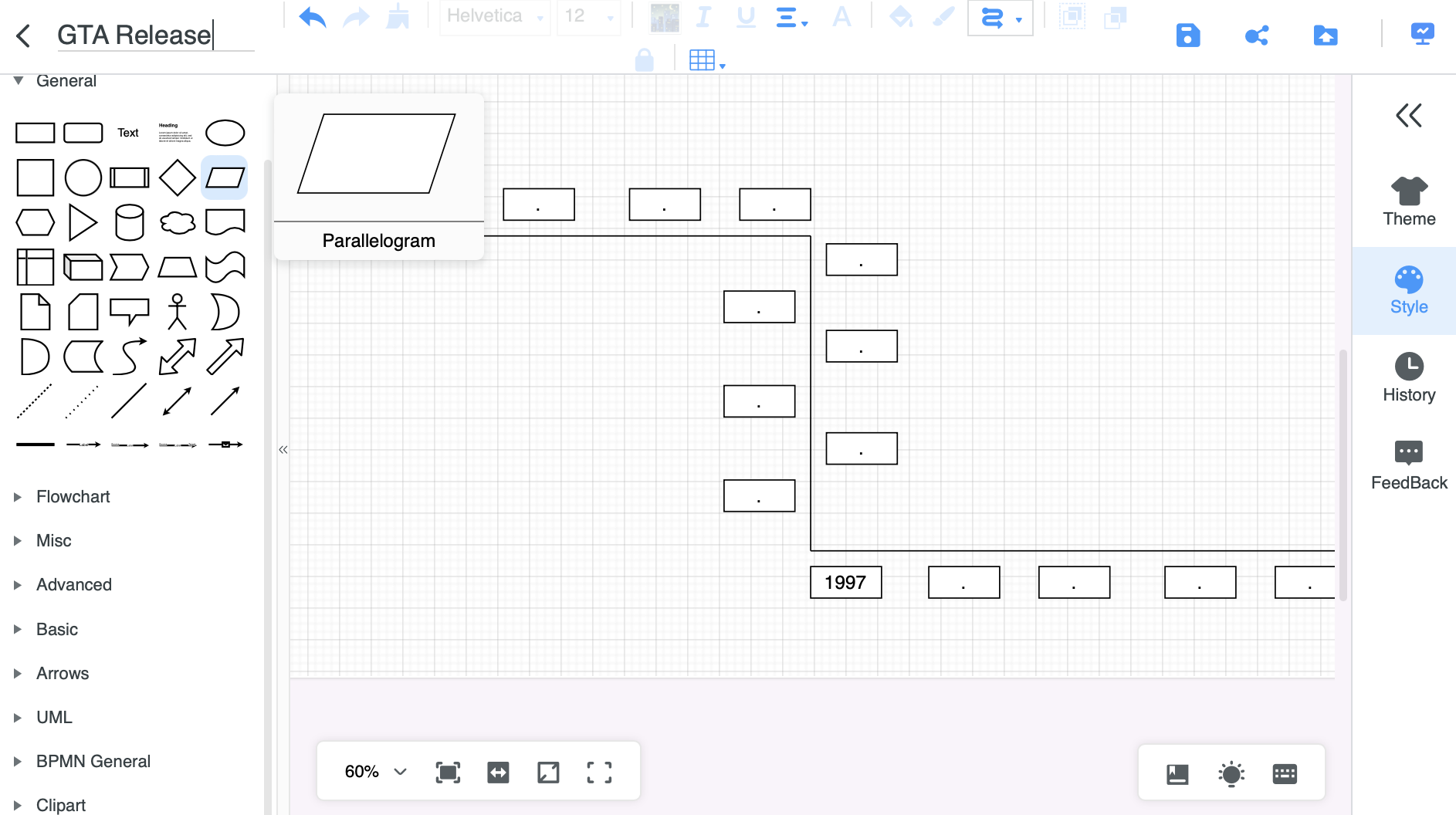Click the outline map image icon
Screen dimensions: 1456x815
pos(1177,773)
